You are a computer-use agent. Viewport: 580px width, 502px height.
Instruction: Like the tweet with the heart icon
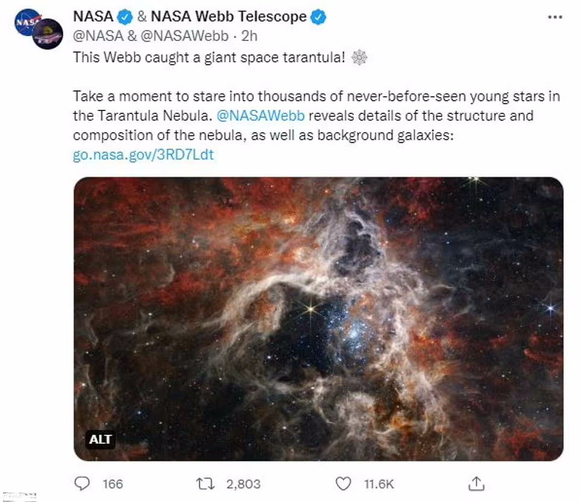coord(343,484)
